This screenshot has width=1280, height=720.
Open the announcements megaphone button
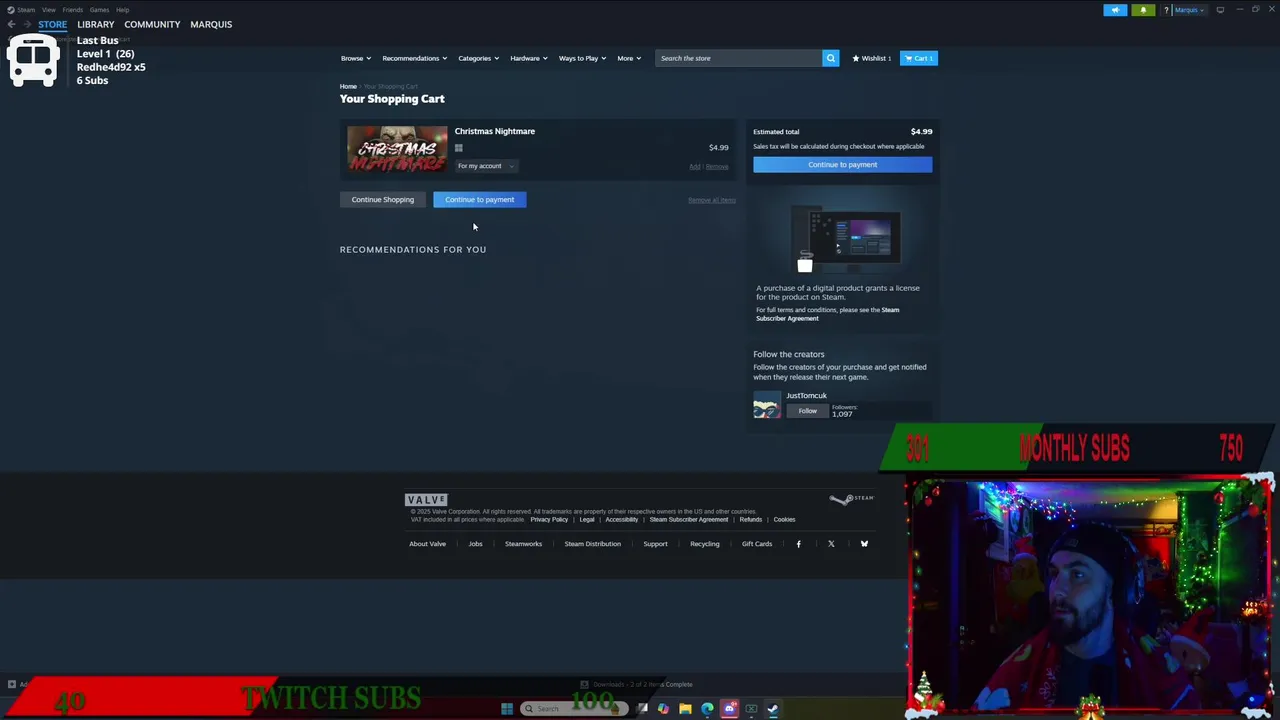point(1115,10)
